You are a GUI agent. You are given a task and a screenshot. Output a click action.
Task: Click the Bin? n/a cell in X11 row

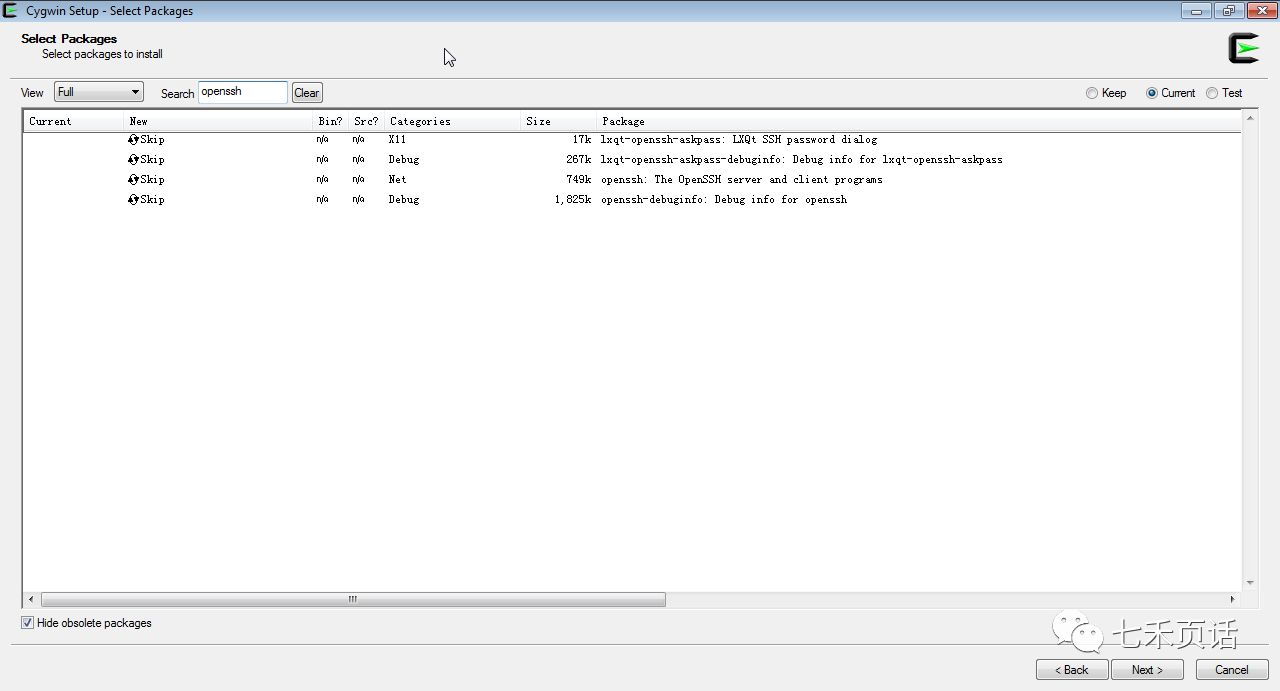click(x=322, y=140)
